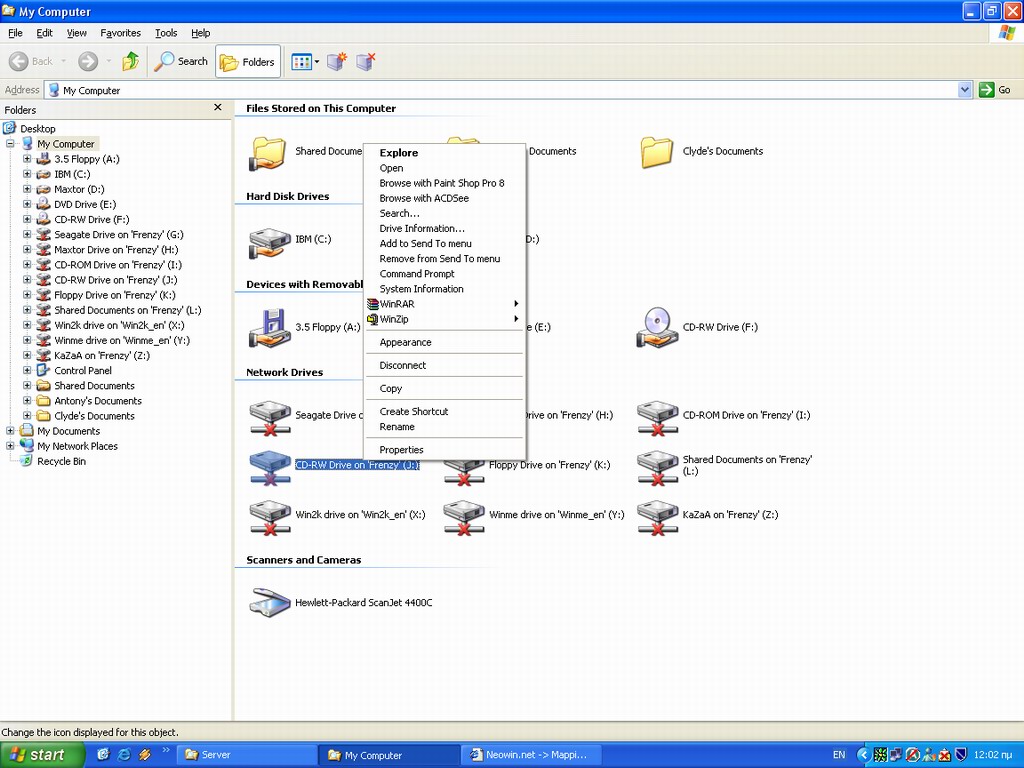Select the CD-RW Drive (F:) icon
The width and height of the screenshot is (1024, 768).
(657, 327)
